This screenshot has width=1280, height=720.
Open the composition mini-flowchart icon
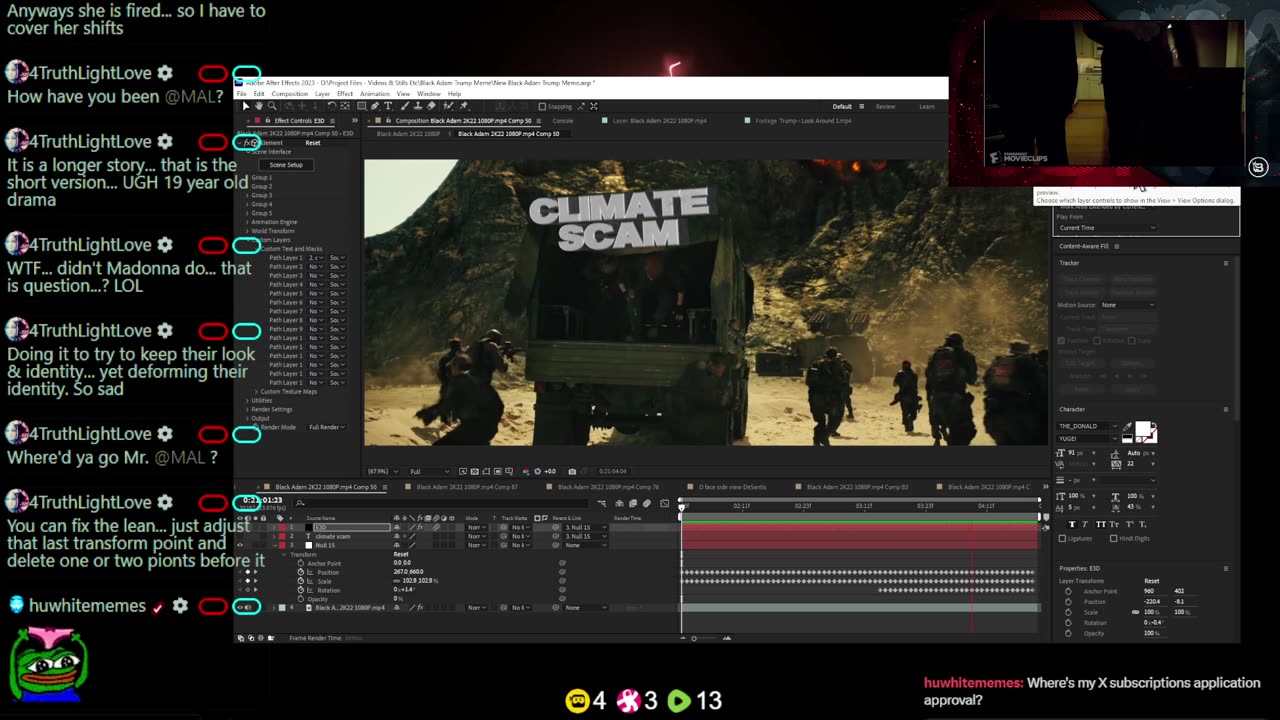point(602,503)
